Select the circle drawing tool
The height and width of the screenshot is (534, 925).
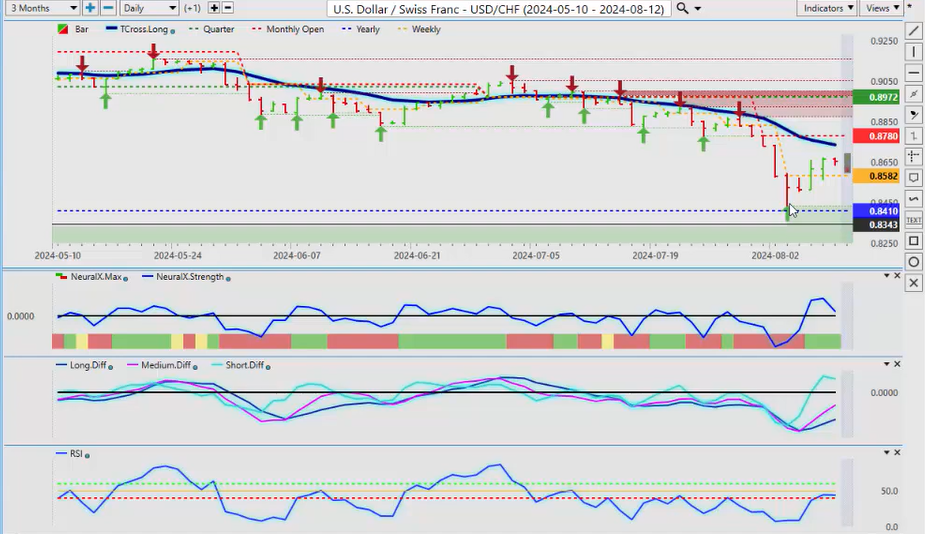click(914, 262)
